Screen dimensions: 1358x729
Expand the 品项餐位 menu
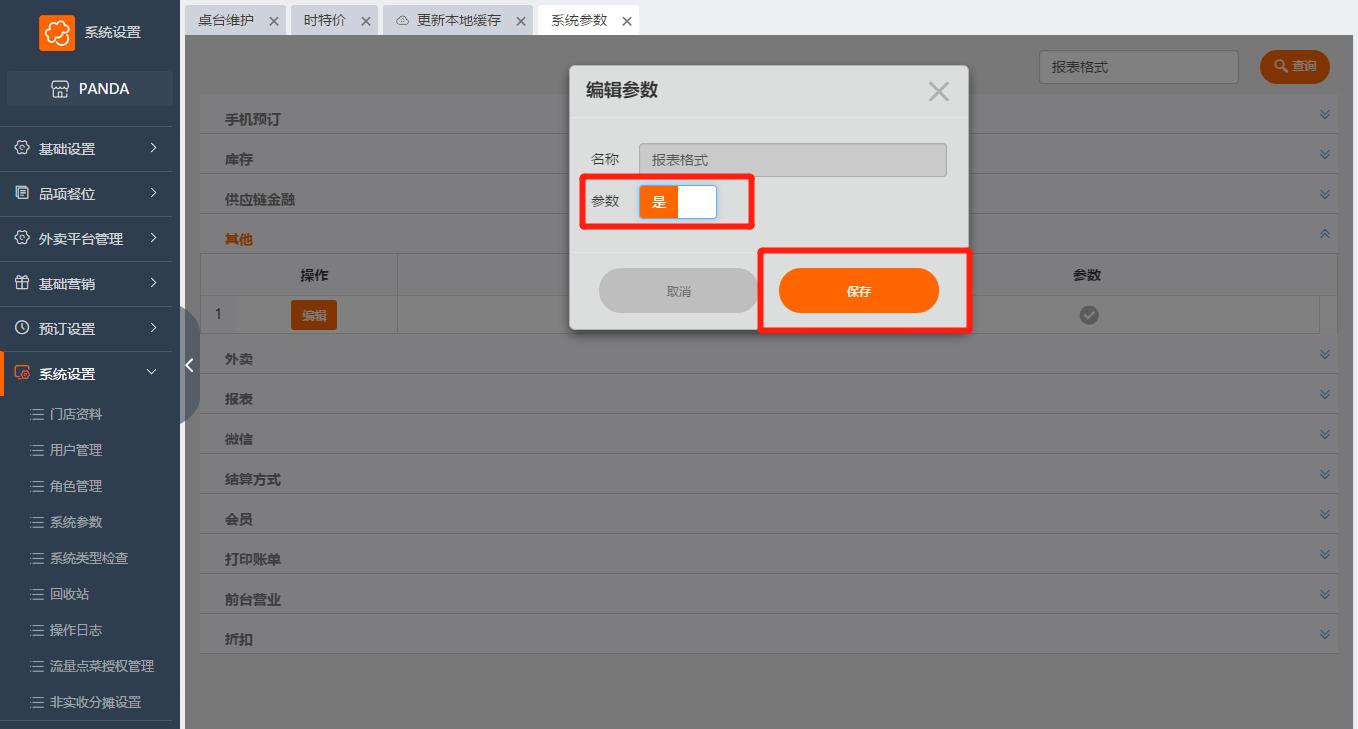click(153, 193)
